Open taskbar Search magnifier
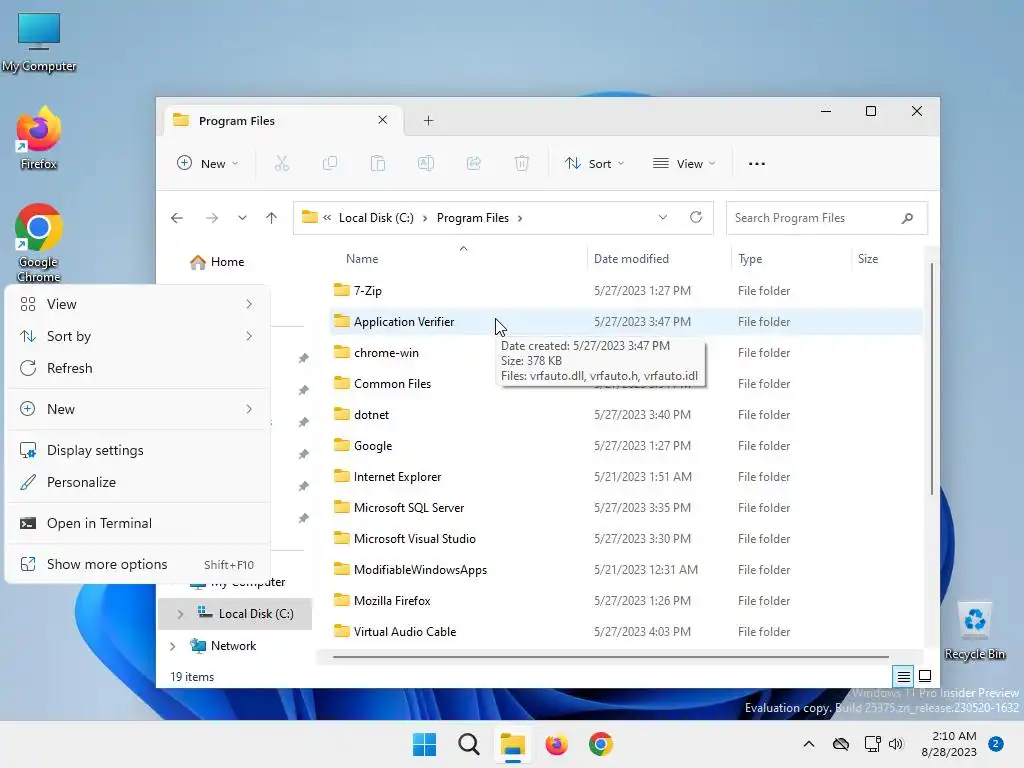 click(468, 744)
